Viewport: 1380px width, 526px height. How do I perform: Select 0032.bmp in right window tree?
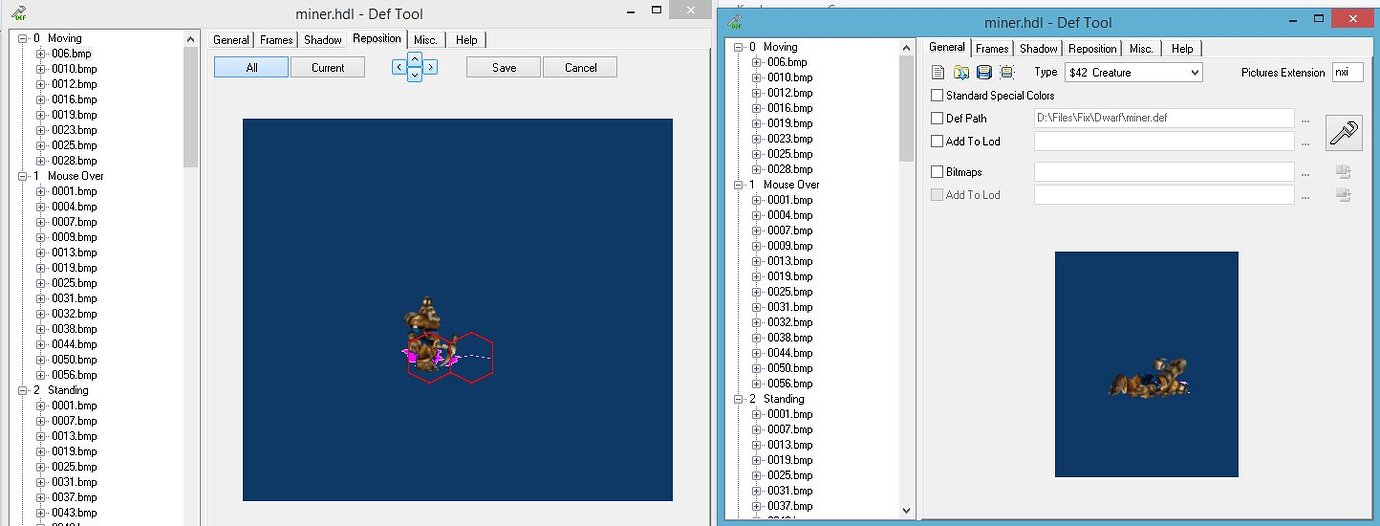click(790, 322)
